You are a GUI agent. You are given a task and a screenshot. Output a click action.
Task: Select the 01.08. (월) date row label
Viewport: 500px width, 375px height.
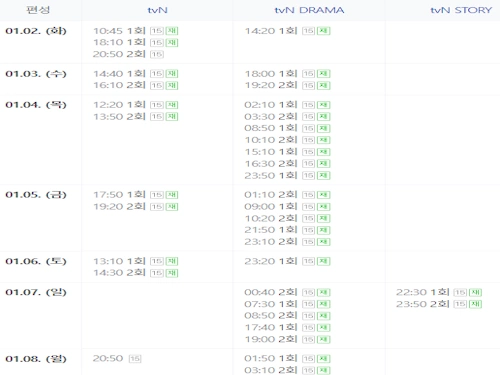tap(36, 359)
